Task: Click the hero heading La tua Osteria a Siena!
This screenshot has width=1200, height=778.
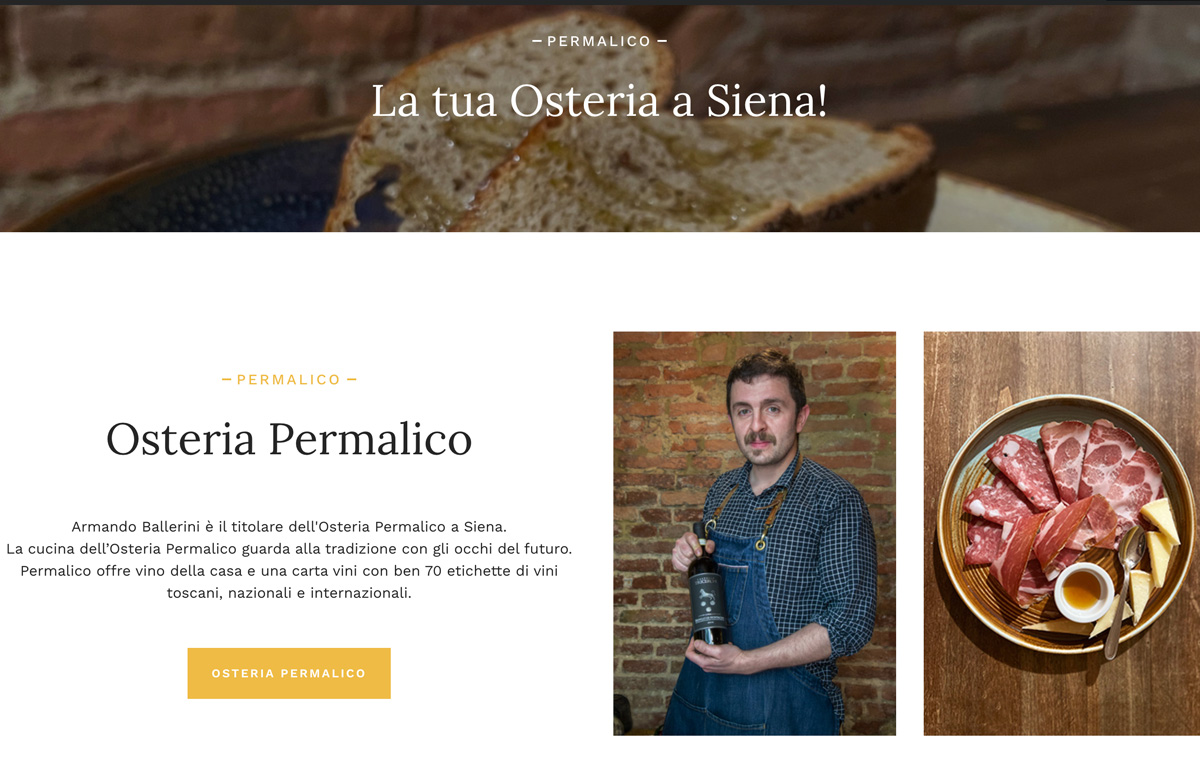Action: [600, 101]
